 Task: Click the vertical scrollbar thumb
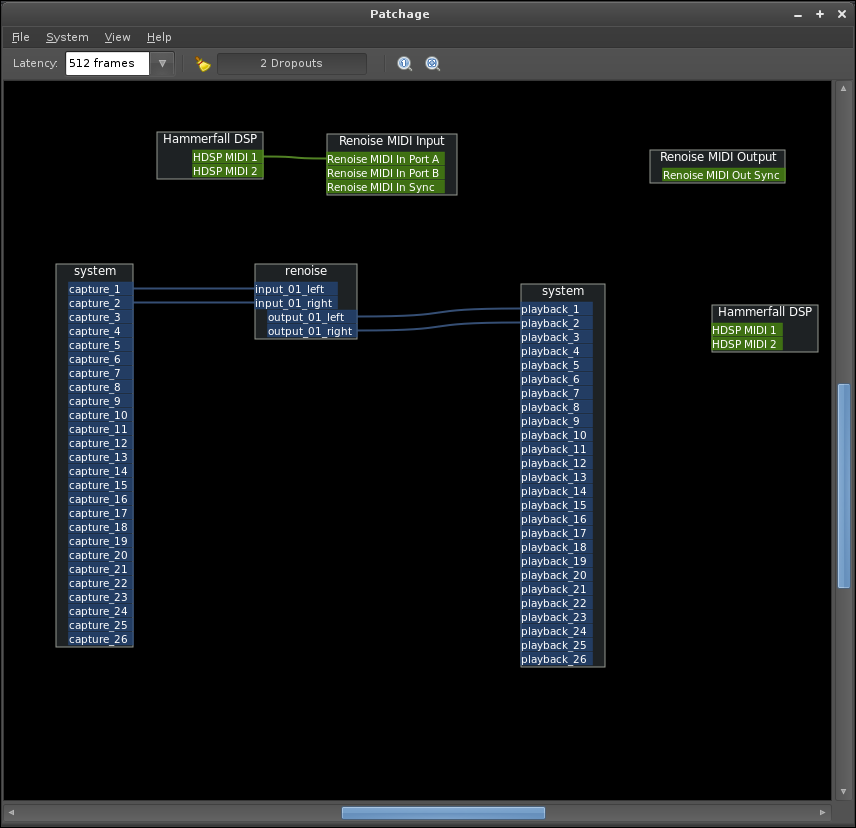click(x=843, y=485)
